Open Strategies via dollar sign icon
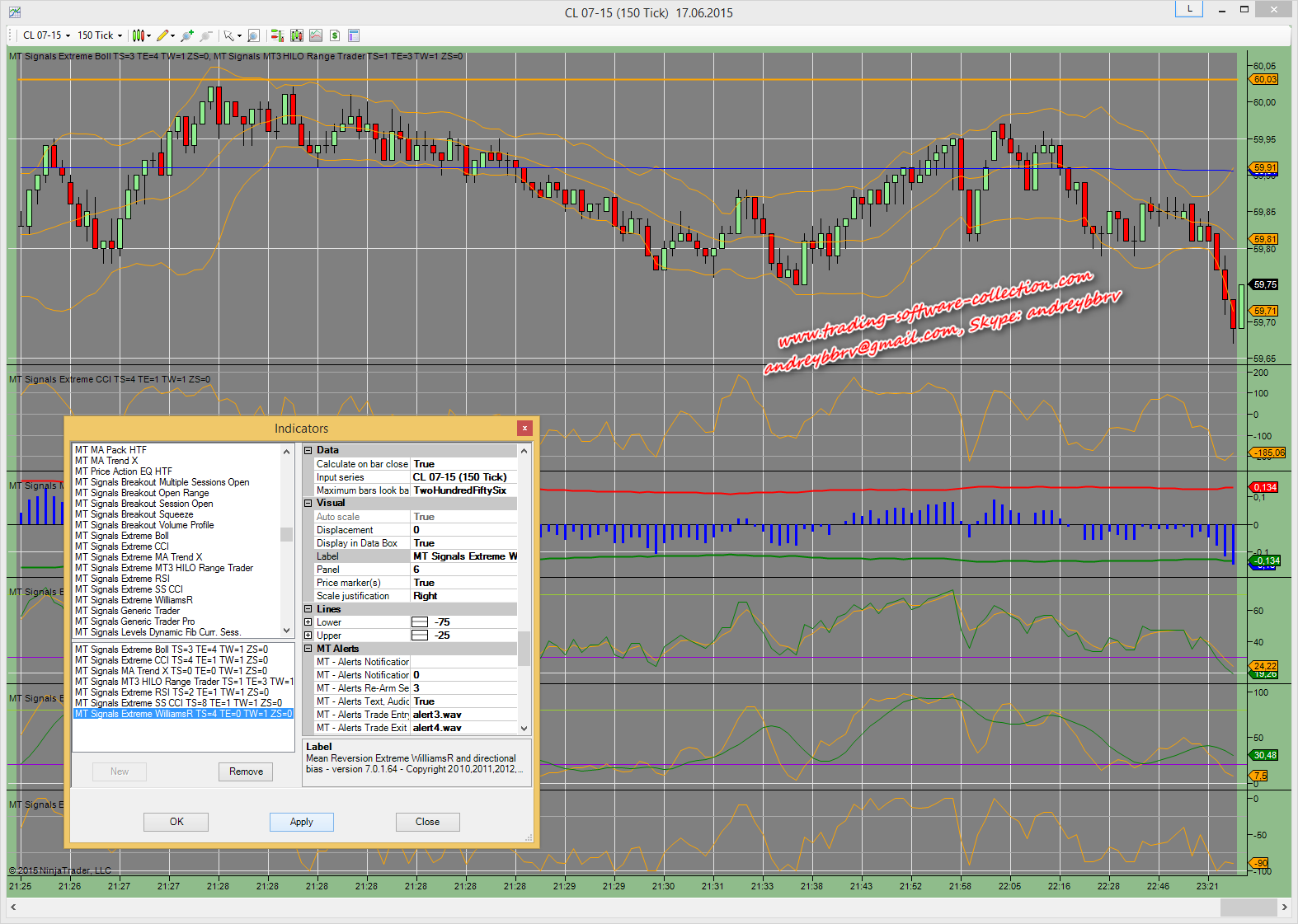Screen dimensions: 1298x924 click(335, 35)
